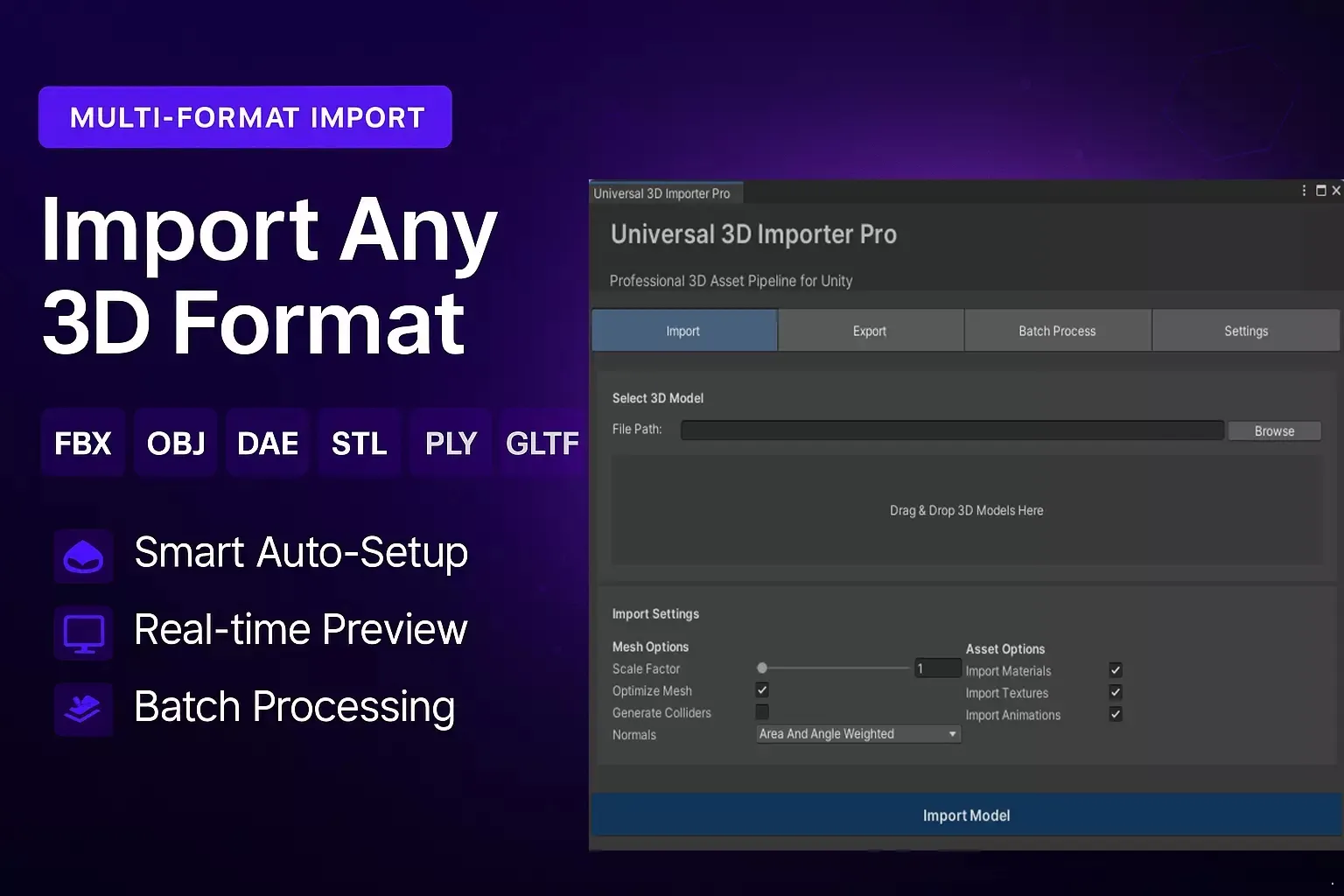
Task: Click the Batch Processing layers icon
Action: 83,709
